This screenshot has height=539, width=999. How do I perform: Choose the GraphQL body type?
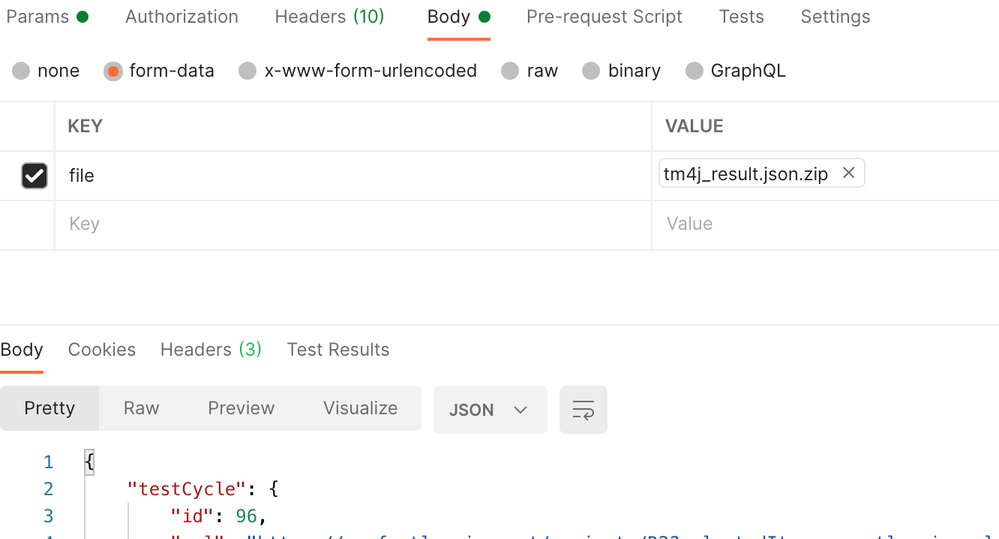694,71
